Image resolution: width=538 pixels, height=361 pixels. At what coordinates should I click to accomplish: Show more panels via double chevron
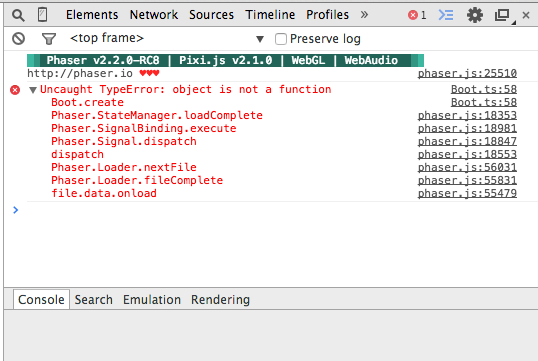tap(364, 15)
